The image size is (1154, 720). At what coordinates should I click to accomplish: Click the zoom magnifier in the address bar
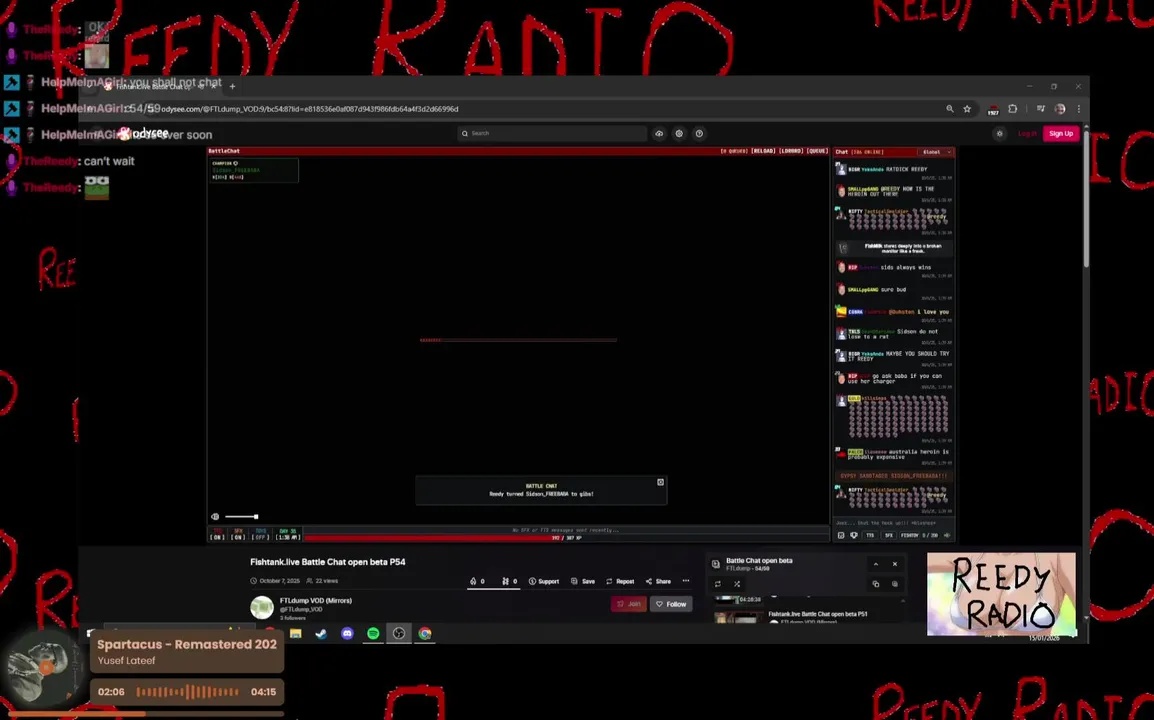click(x=949, y=109)
